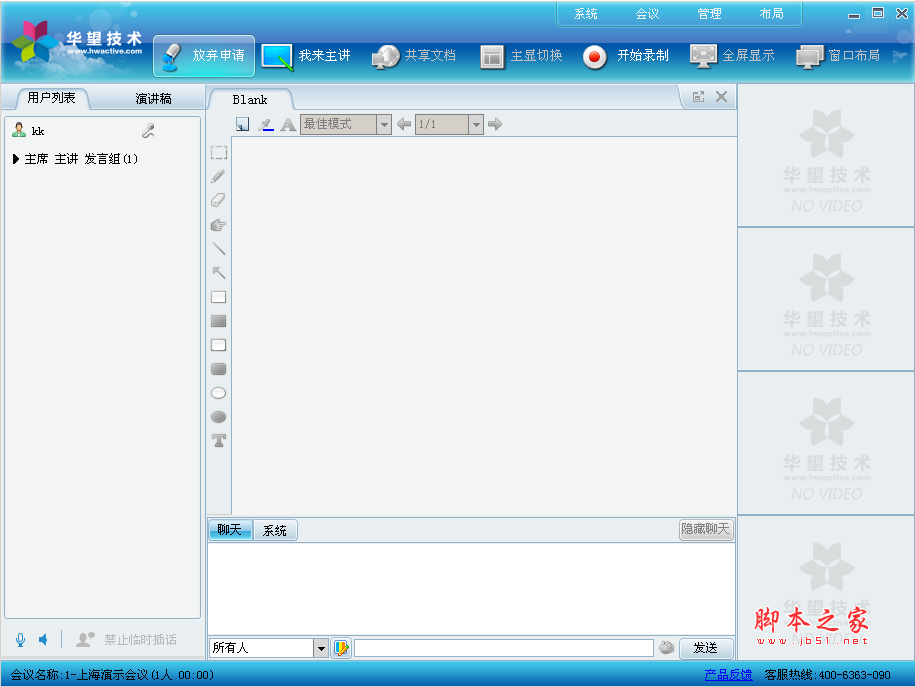This screenshot has width=915, height=687.
Task: Click the 客服热线 hotline number text
Action: tap(827, 675)
